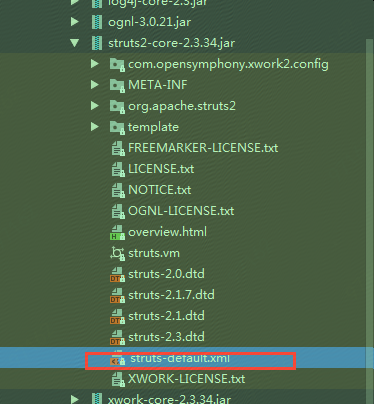This screenshot has width=374, height=404.
Task: Click the struts-2.3.dtd DTD icon
Action: pyautogui.click(x=117, y=337)
